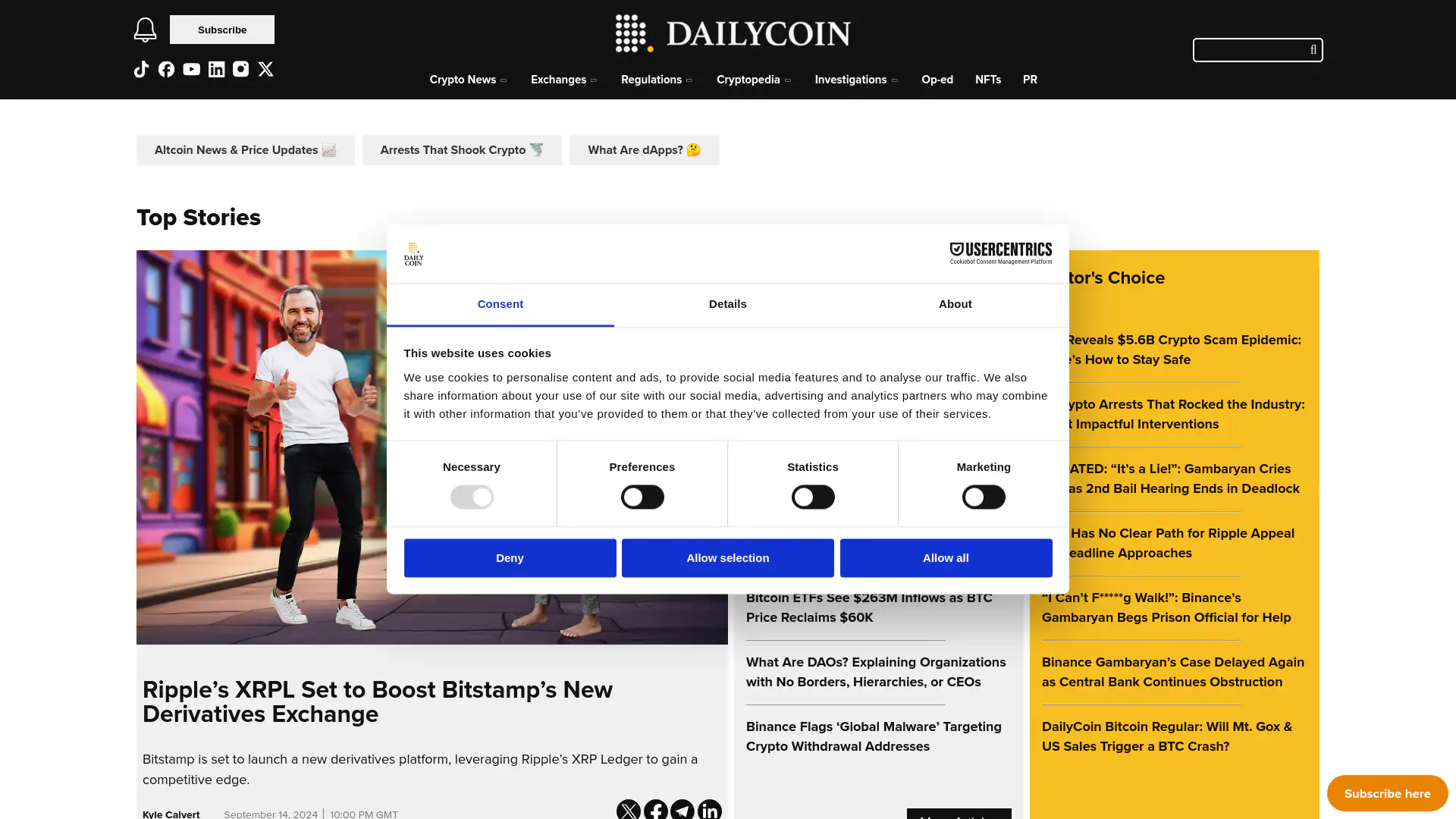
Task: Click the Arrests That Shook Crypto tag
Action: [461, 150]
